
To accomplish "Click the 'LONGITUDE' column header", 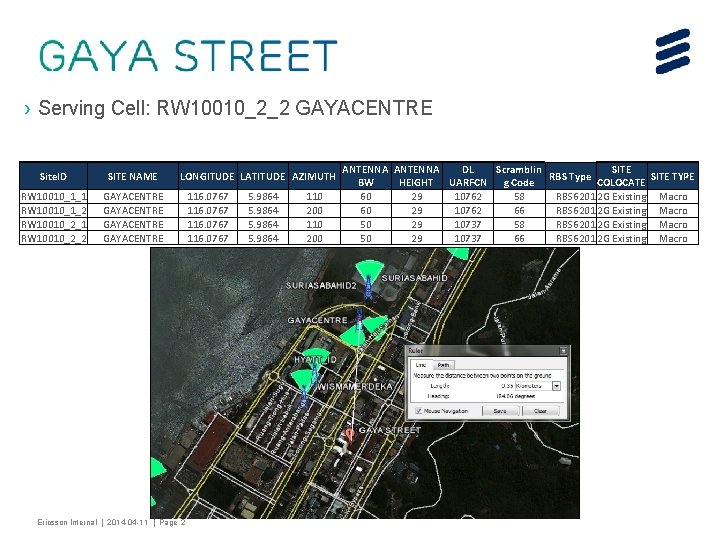I will [x=208, y=176].
